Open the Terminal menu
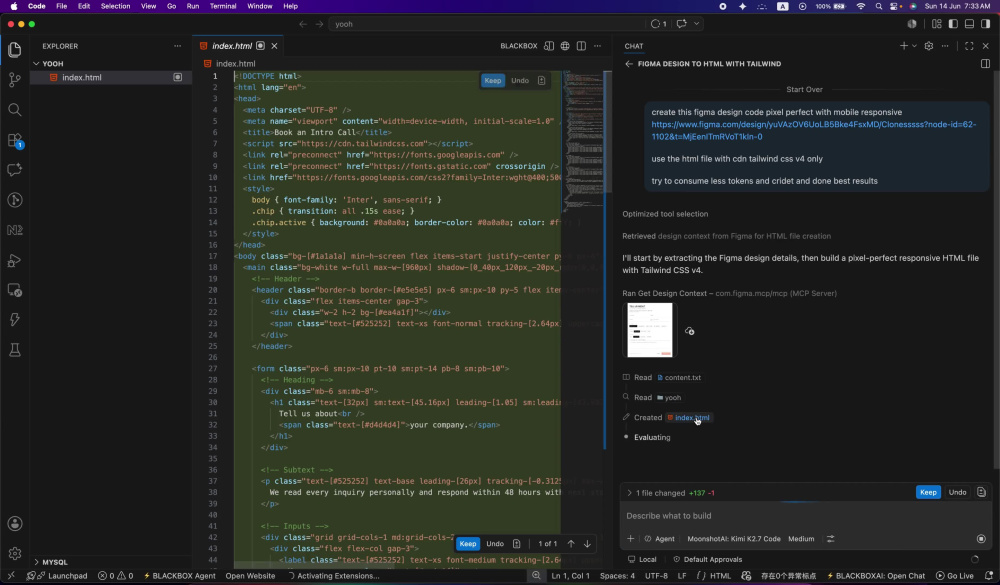Image resolution: width=1000 pixels, height=585 pixels. click(223, 6)
